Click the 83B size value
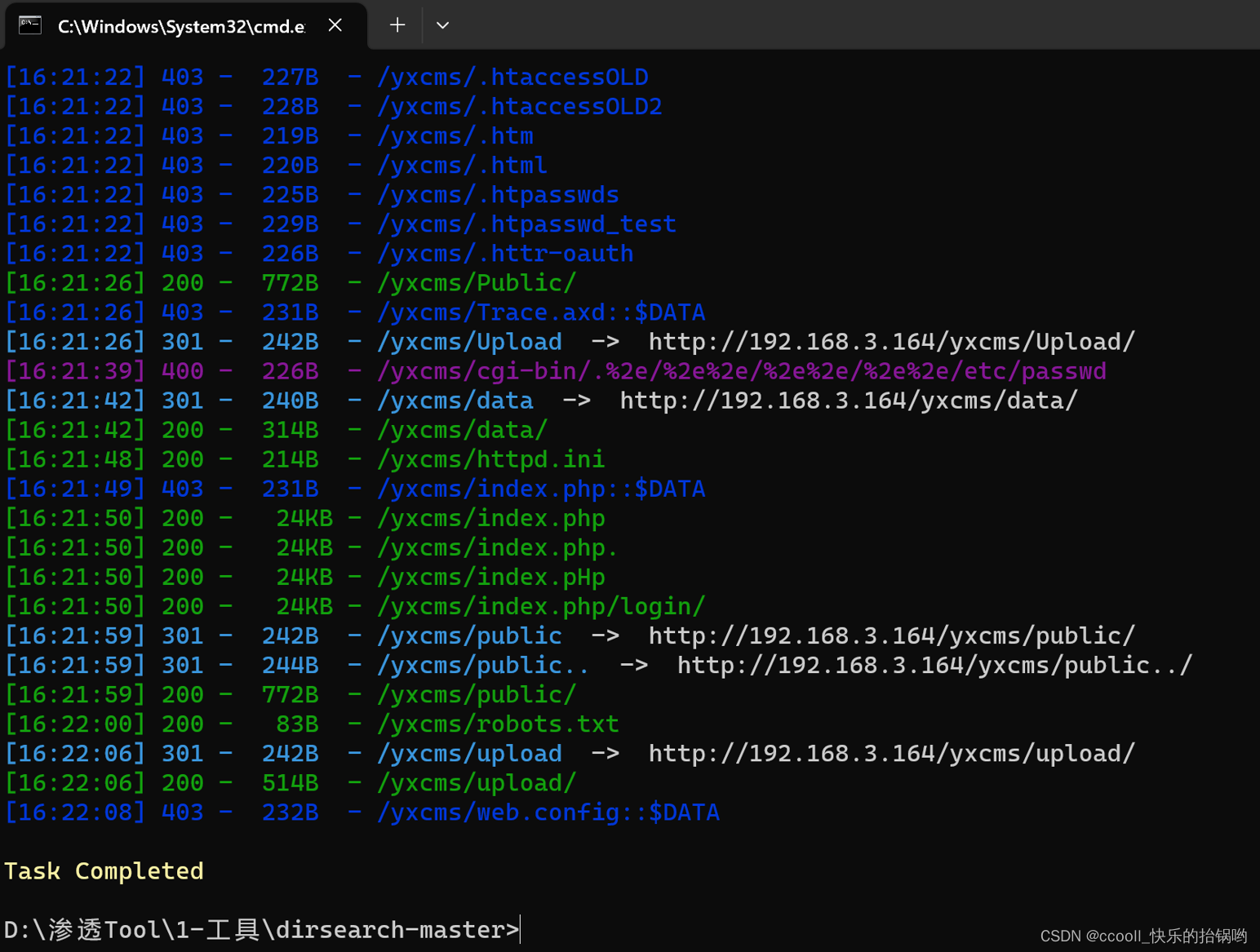 click(297, 724)
